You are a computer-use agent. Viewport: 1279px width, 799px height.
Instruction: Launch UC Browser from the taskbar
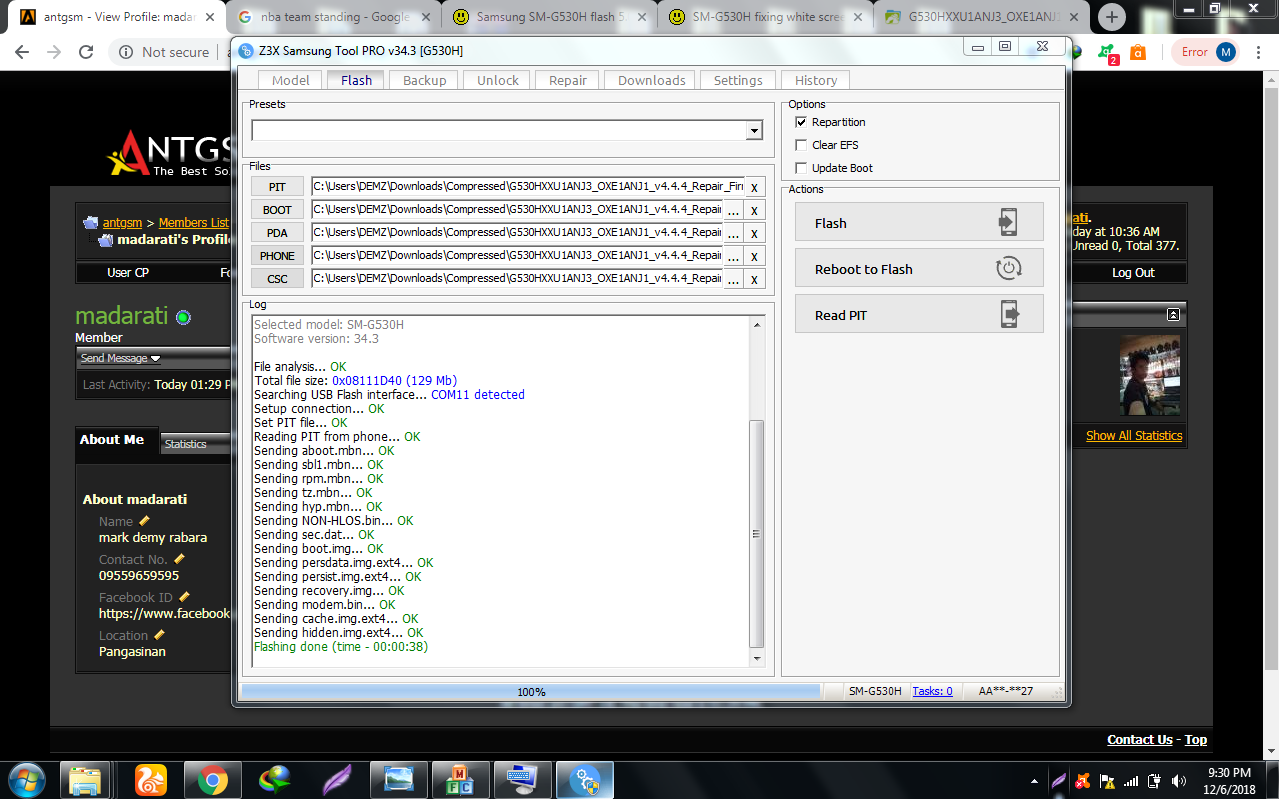click(x=151, y=779)
